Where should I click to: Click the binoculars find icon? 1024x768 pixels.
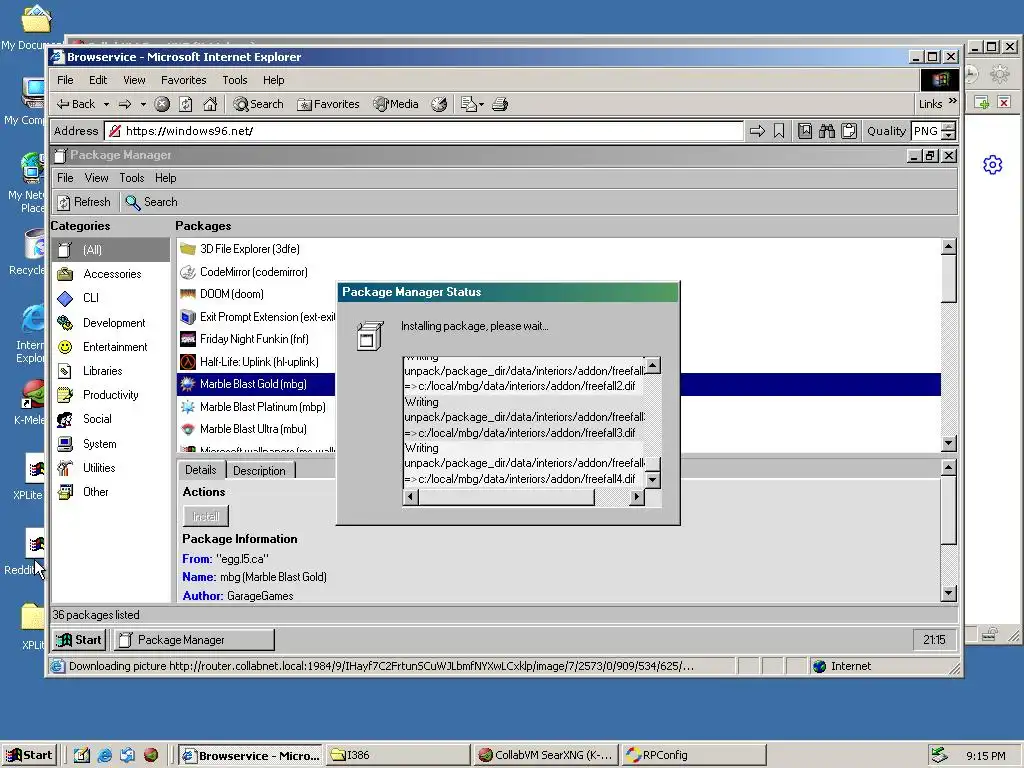(x=827, y=131)
